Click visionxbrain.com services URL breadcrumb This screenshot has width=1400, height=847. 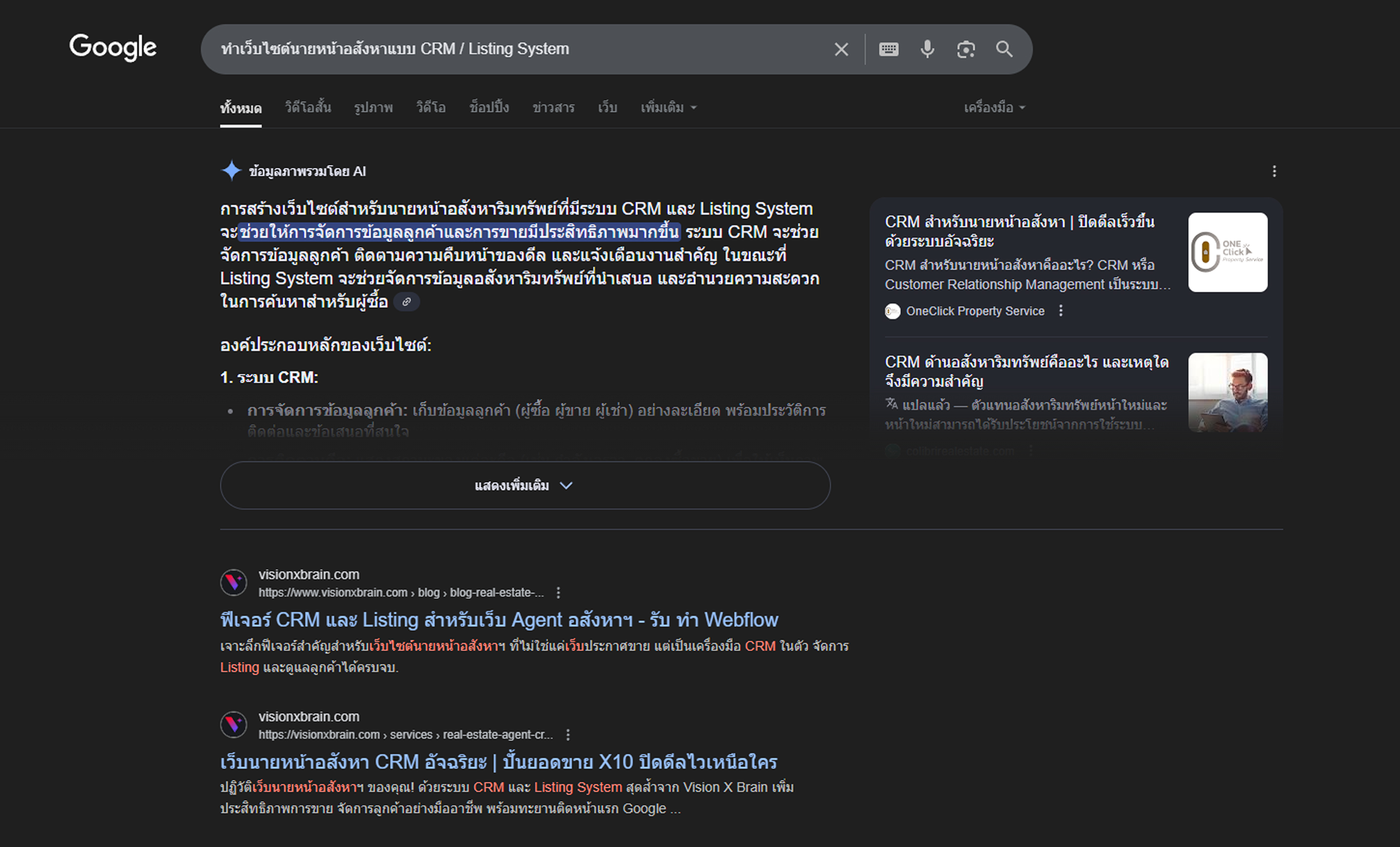click(406, 735)
